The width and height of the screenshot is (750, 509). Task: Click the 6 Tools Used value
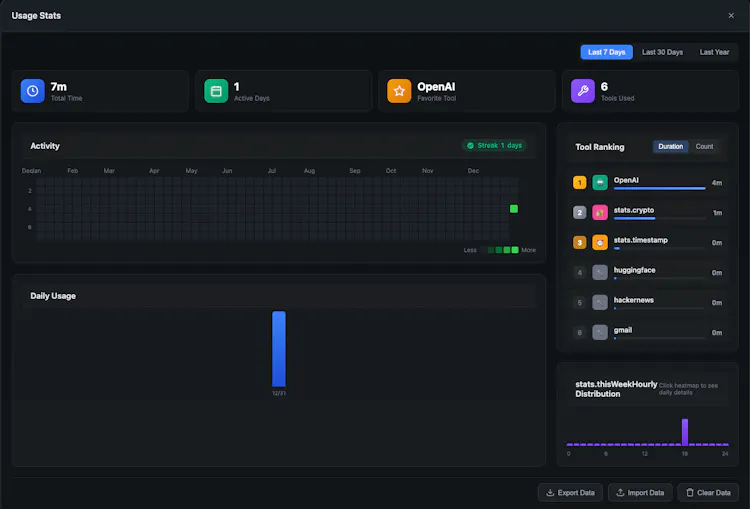[604, 87]
